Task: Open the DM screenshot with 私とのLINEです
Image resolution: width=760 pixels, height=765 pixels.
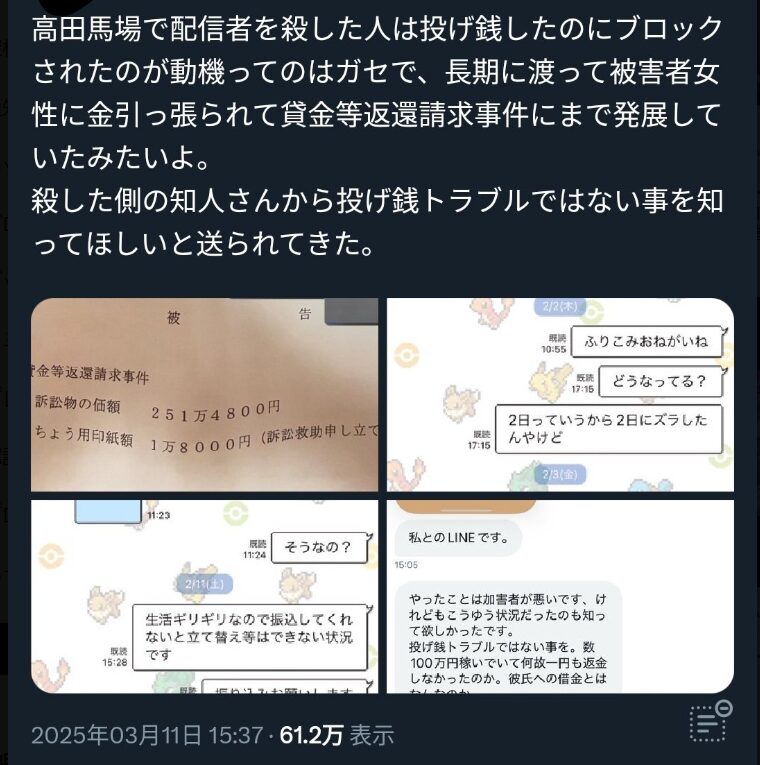Action: [x=560, y=596]
